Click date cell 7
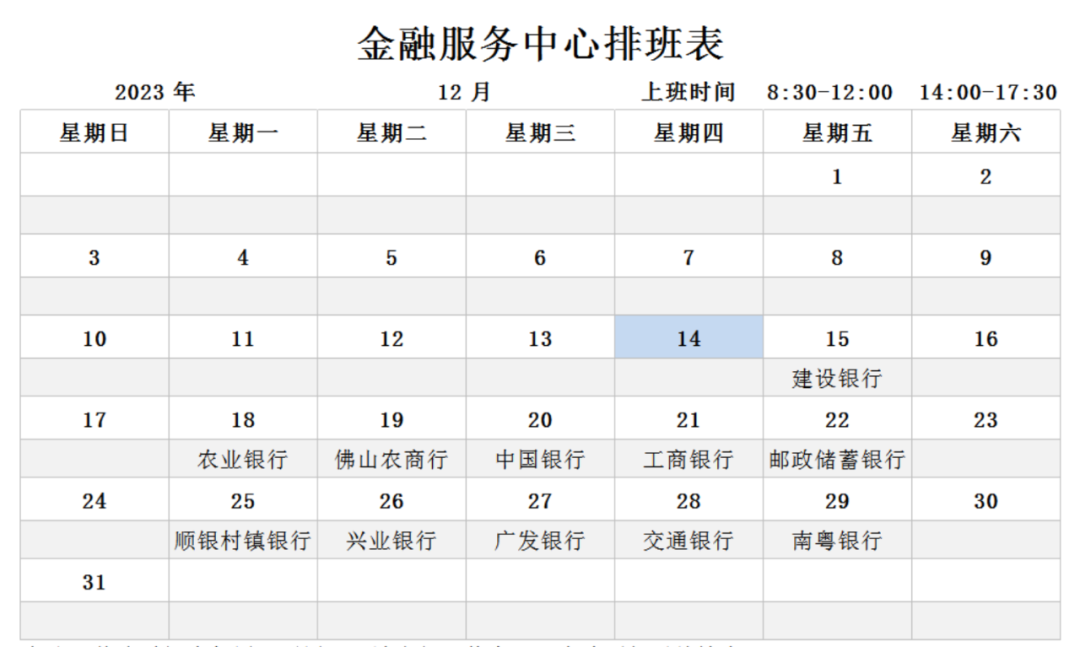This screenshot has width=1080, height=647. (689, 256)
